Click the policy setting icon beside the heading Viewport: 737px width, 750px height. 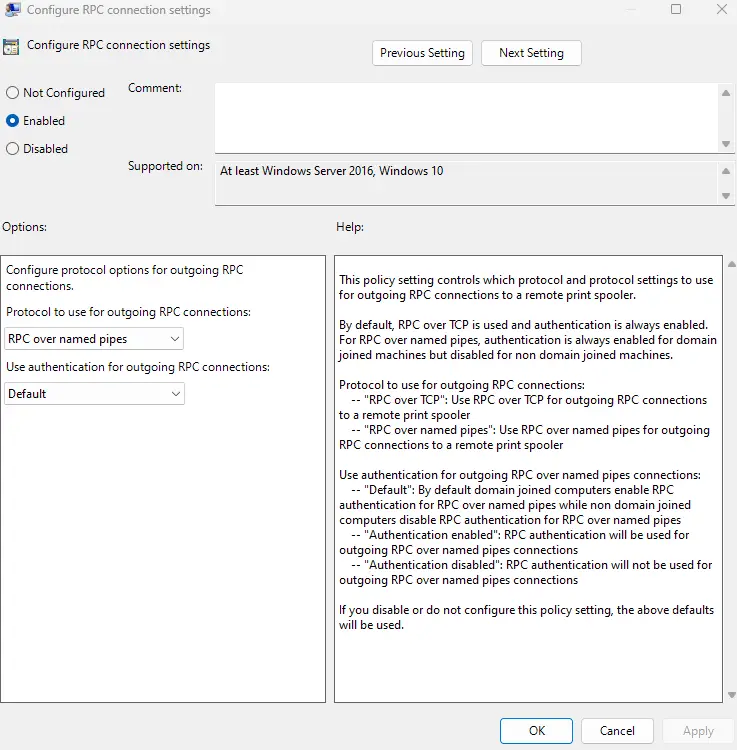pos(11,46)
